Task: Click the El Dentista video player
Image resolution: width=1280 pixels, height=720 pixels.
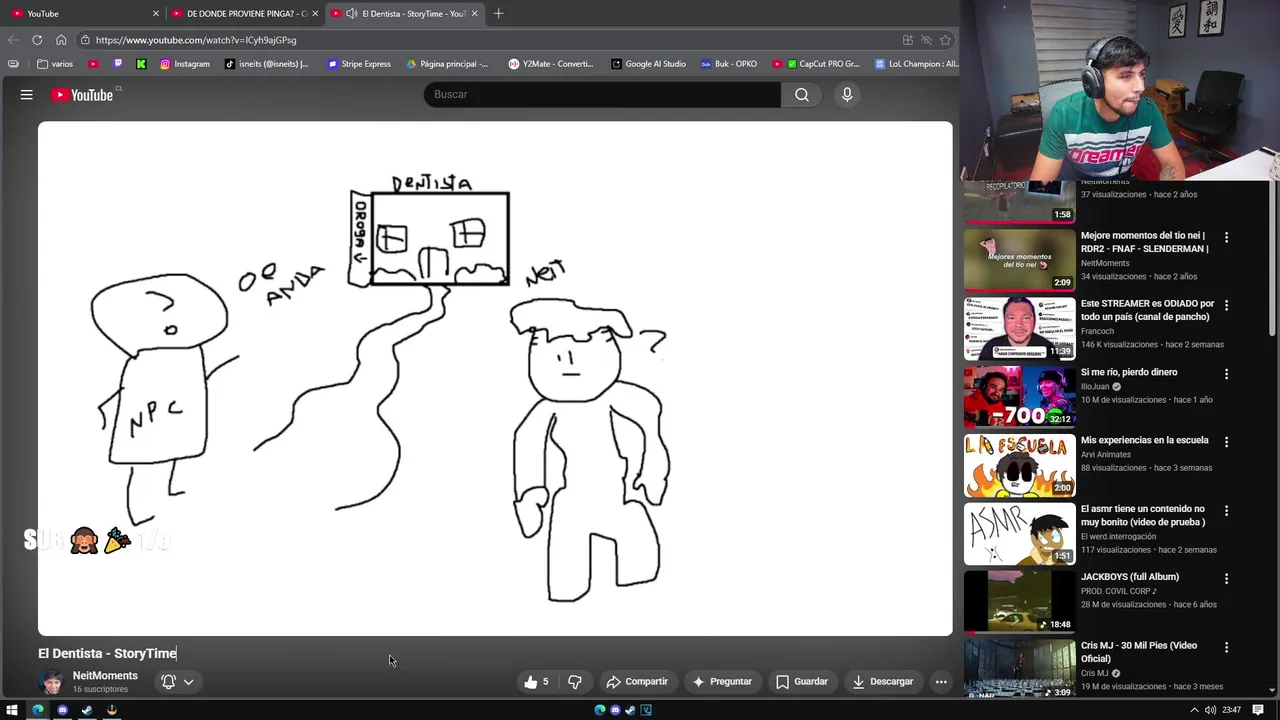Action: click(x=495, y=378)
